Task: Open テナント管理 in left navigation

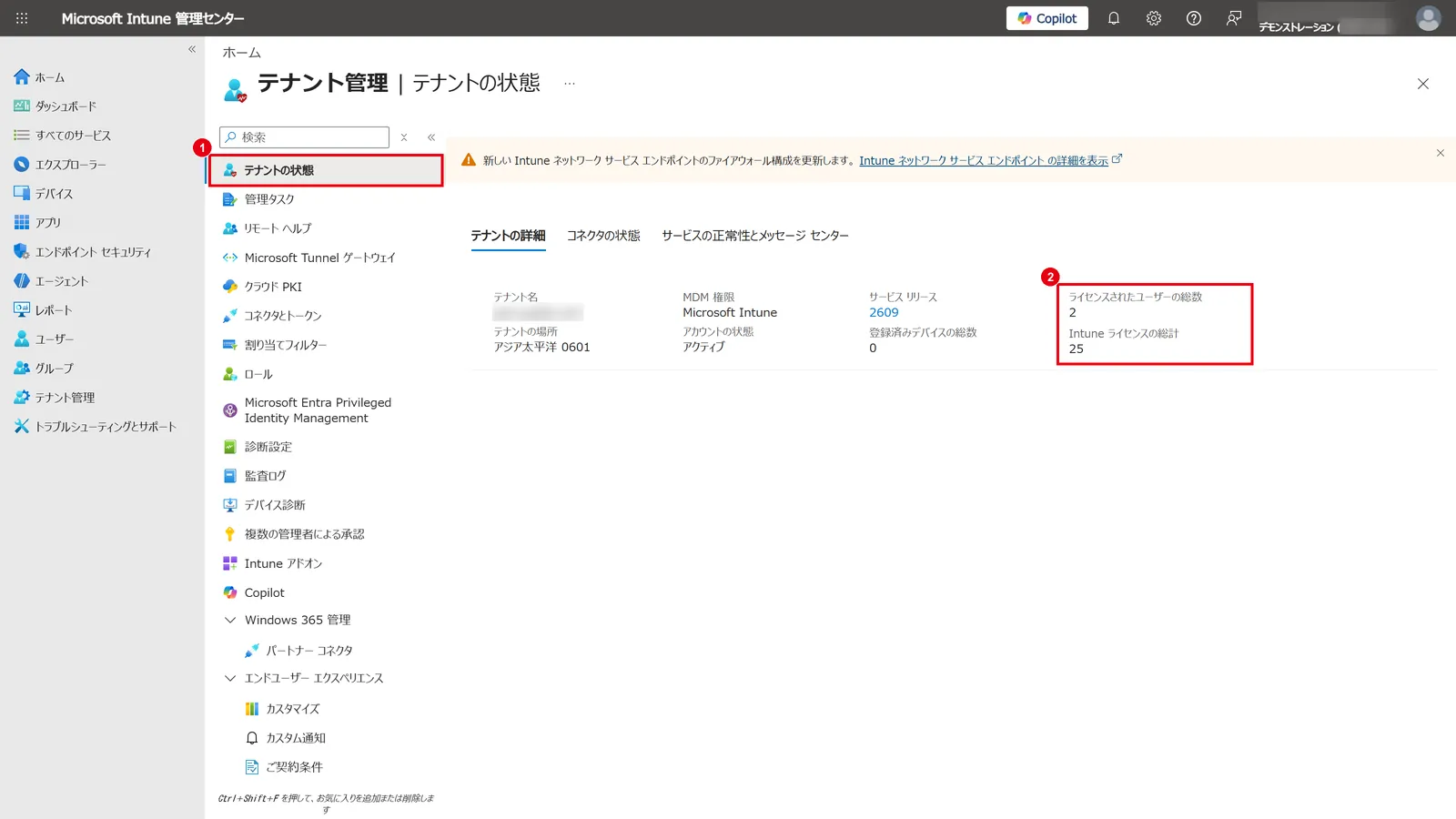Action: click(x=55, y=398)
